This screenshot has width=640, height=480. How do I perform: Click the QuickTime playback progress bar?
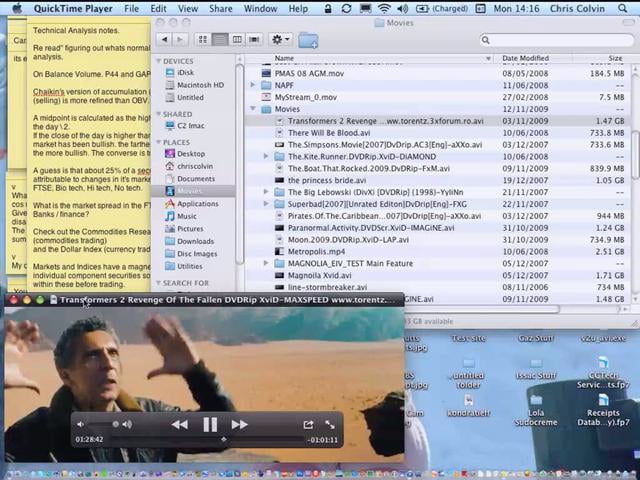(x=208, y=440)
